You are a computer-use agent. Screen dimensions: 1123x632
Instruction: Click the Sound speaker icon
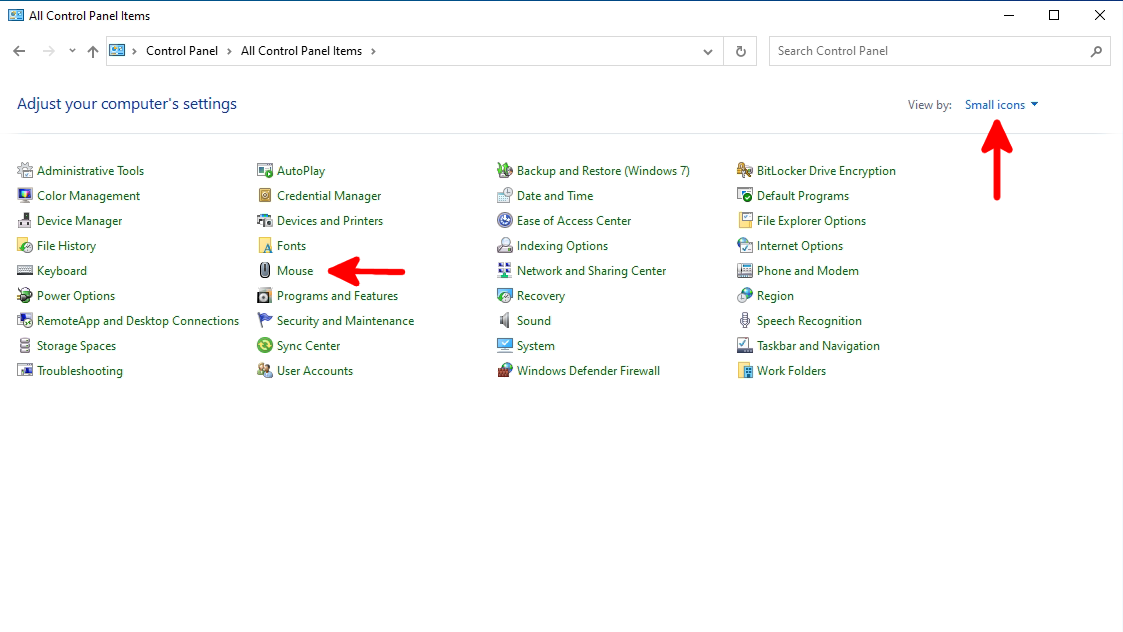coord(505,320)
